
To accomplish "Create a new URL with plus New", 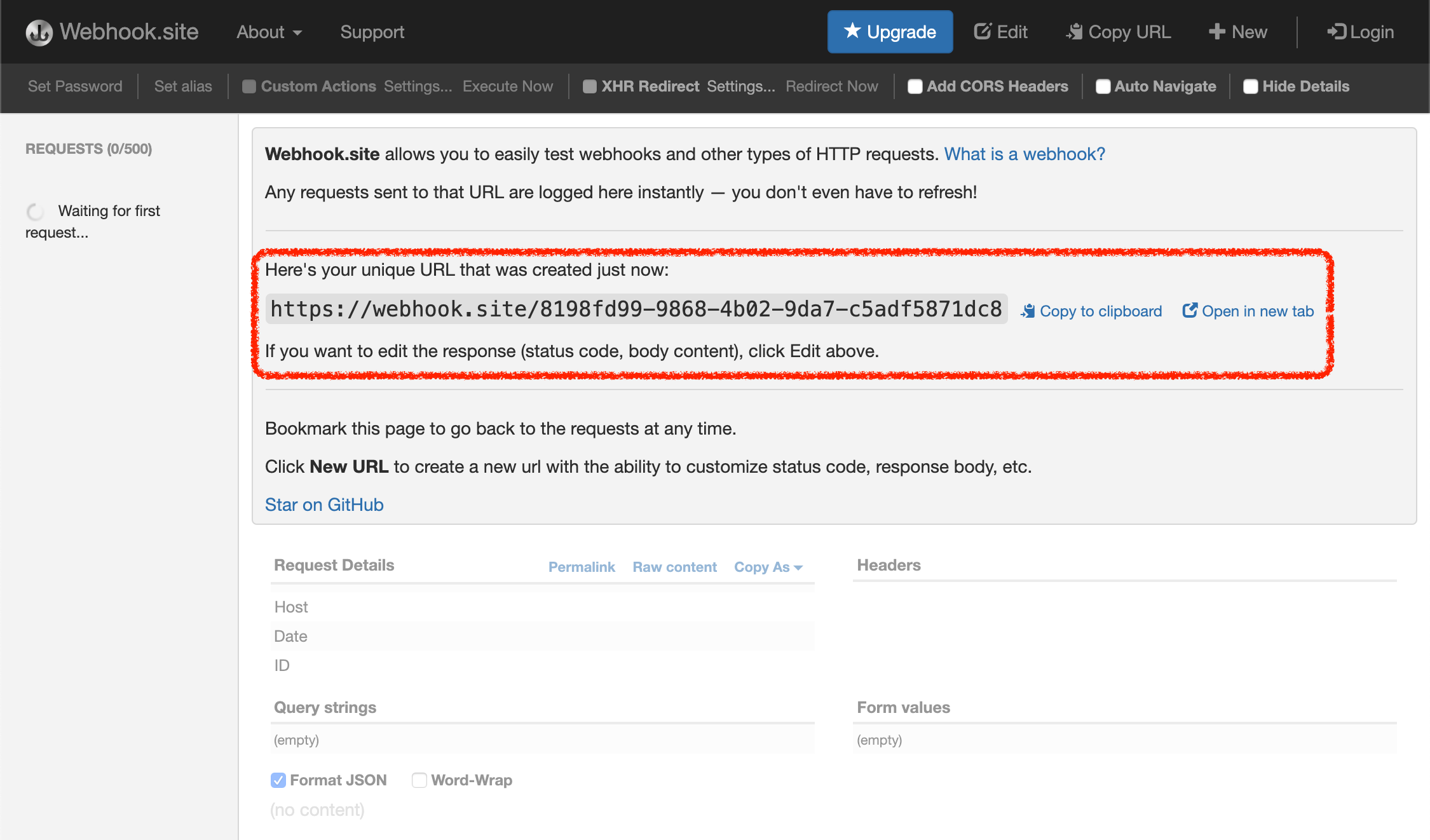I will pyautogui.click(x=1237, y=32).
